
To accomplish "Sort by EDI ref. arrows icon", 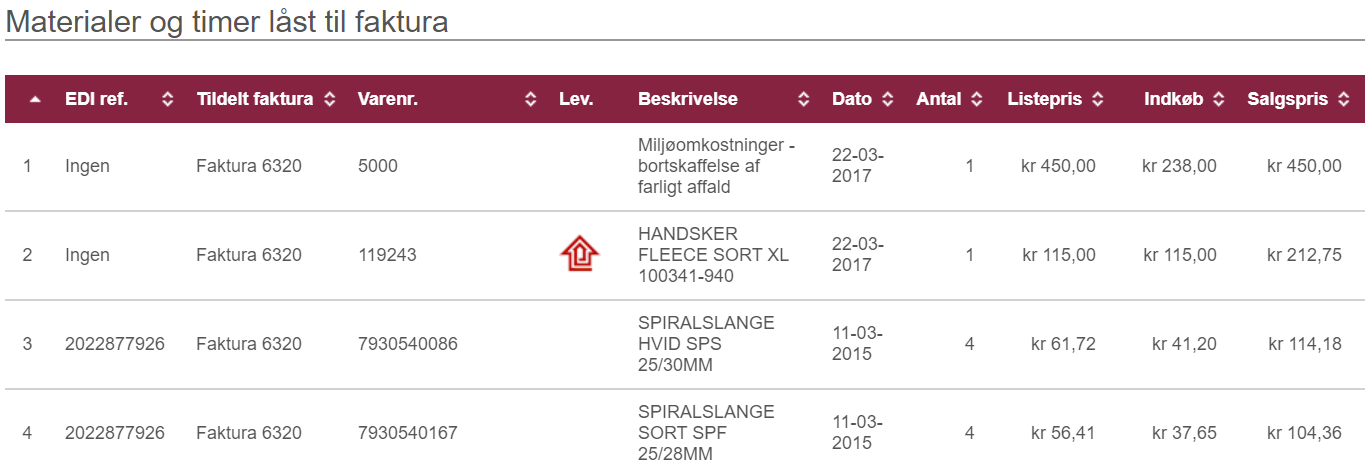I will (168, 99).
